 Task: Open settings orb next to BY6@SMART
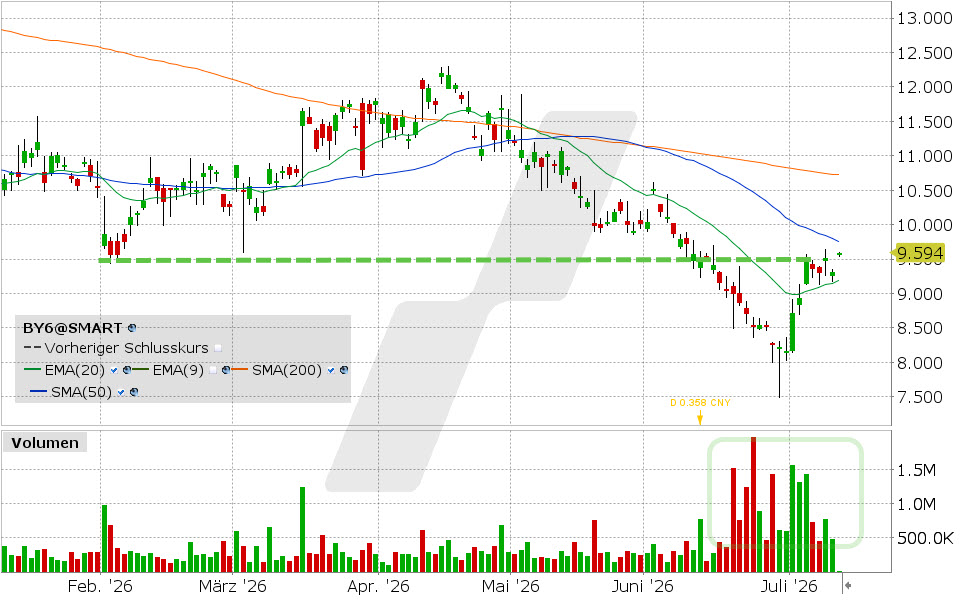click(x=132, y=328)
